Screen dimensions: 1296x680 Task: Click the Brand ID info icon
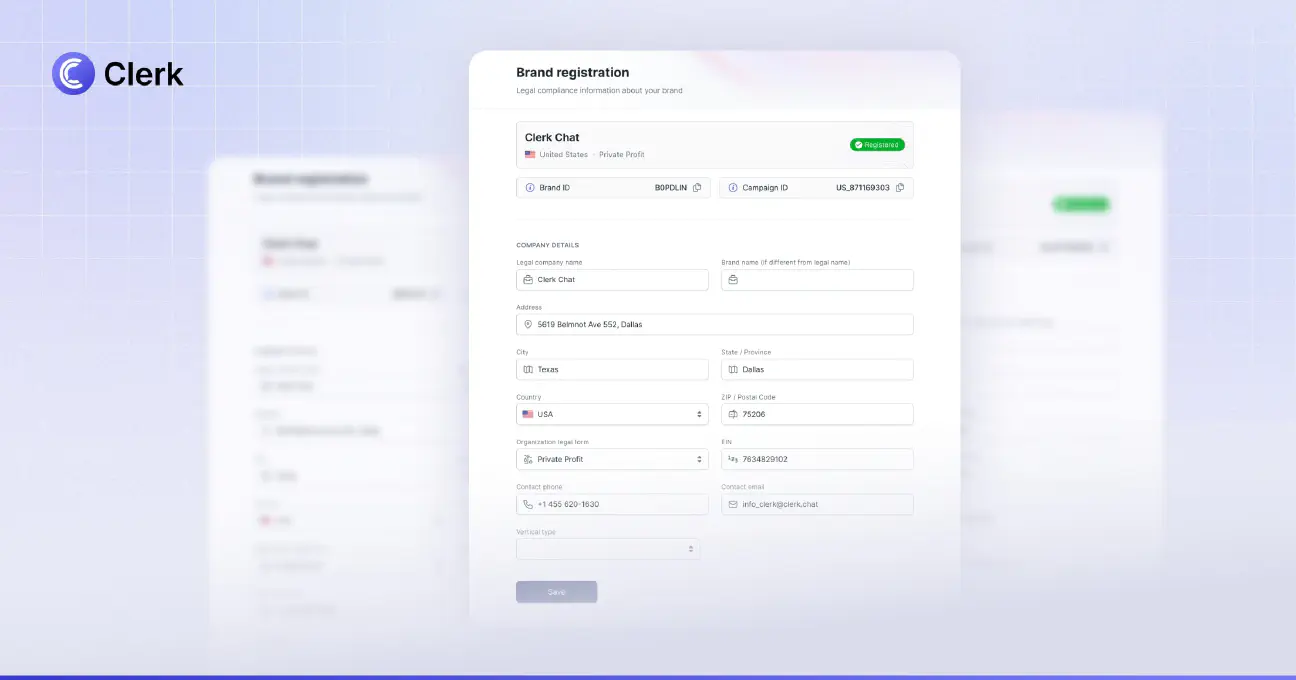[530, 188]
